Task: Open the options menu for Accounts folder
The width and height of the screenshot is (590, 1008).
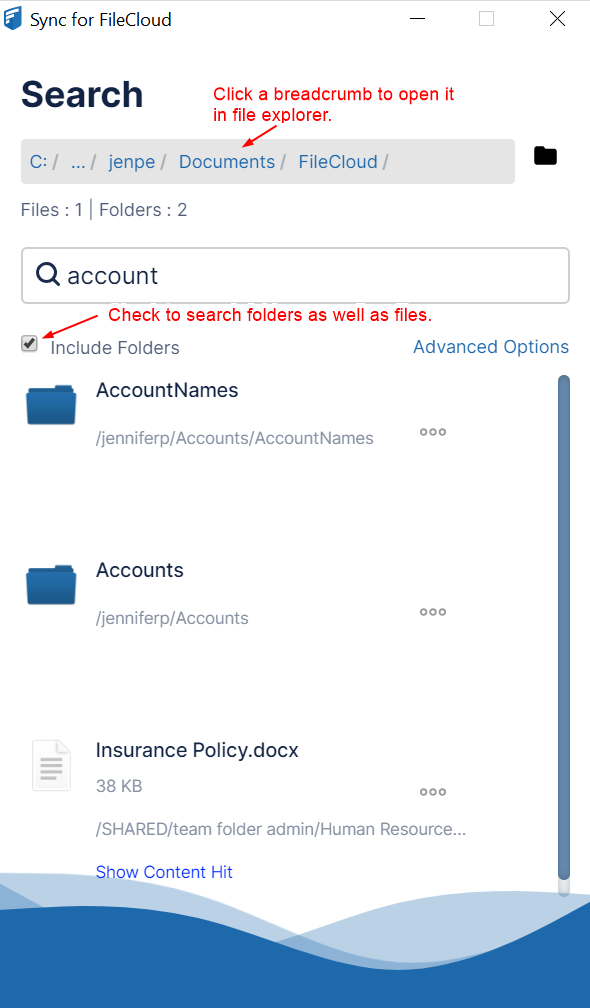Action: tap(432, 611)
